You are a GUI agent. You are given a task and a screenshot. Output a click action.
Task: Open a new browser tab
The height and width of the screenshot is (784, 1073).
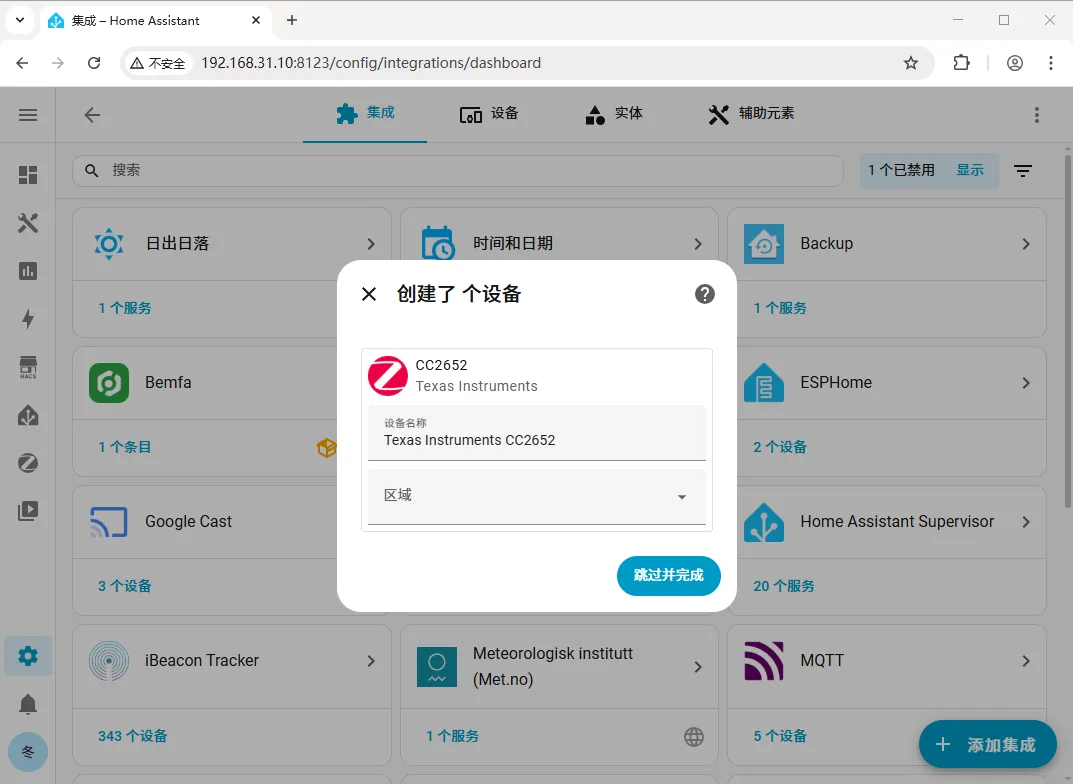[x=292, y=21]
